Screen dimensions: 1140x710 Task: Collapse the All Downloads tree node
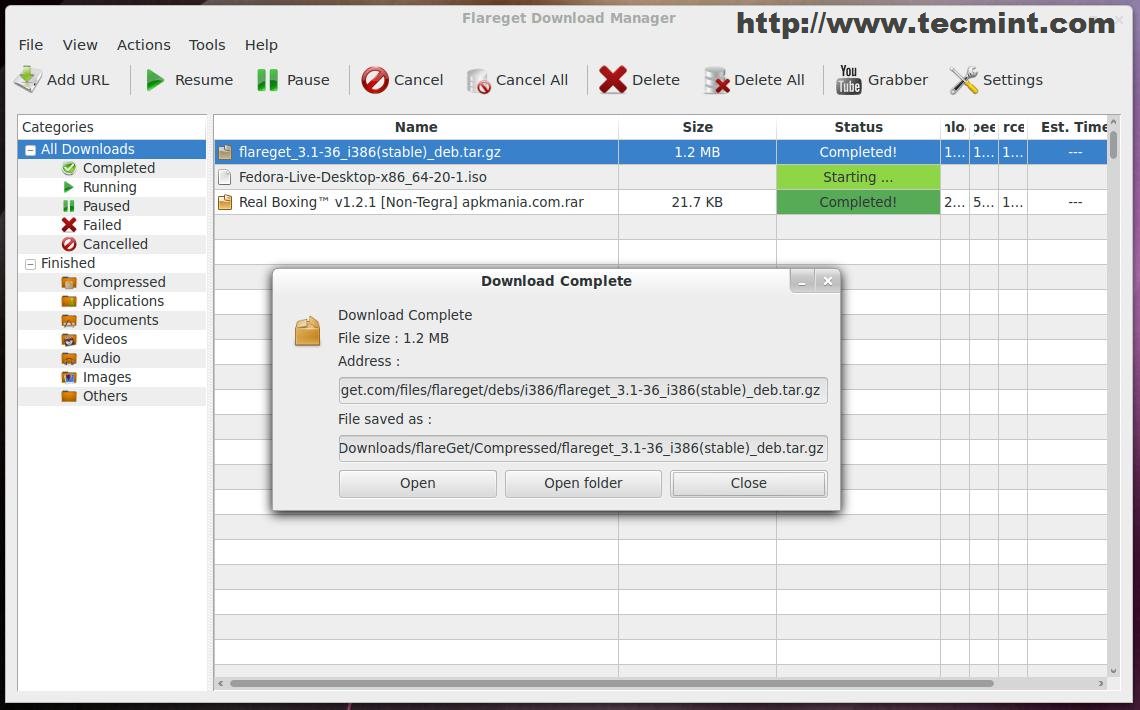click(31, 150)
